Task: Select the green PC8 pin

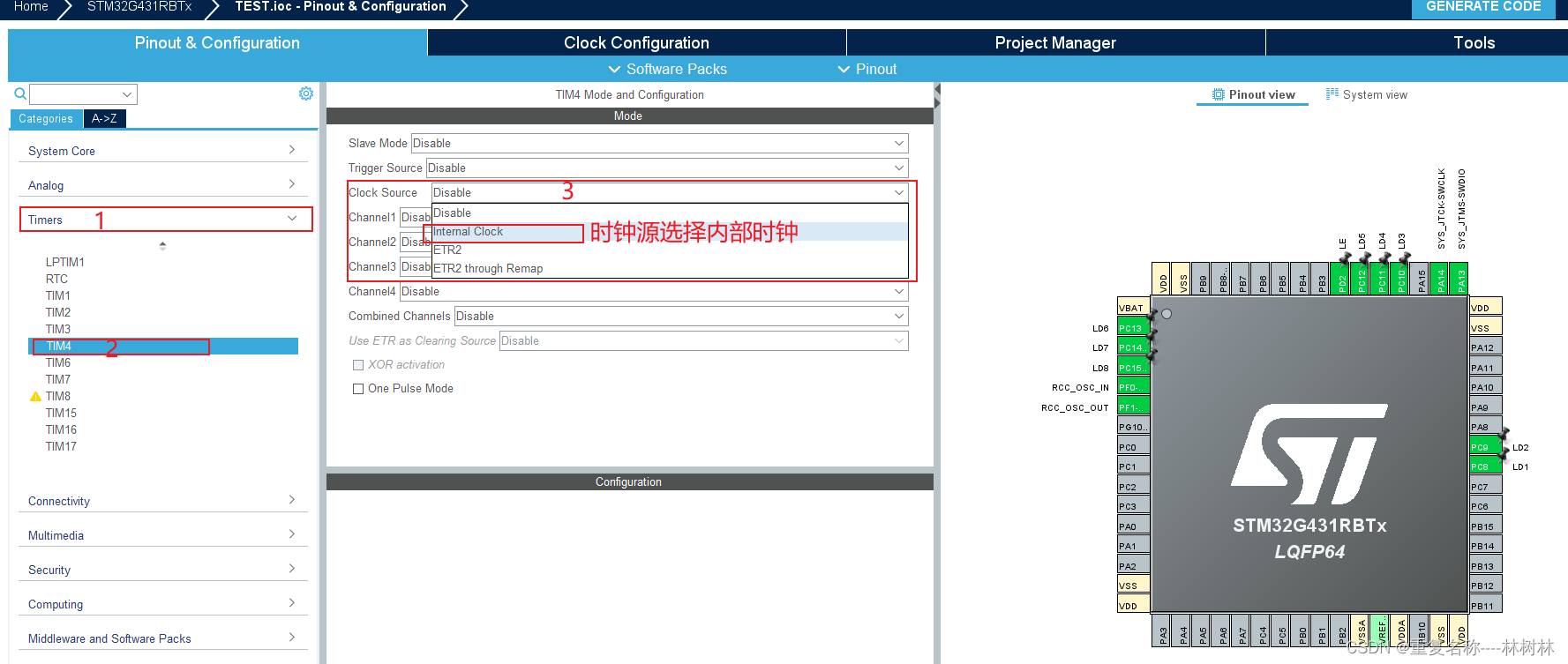Action: click(1486, 466)
